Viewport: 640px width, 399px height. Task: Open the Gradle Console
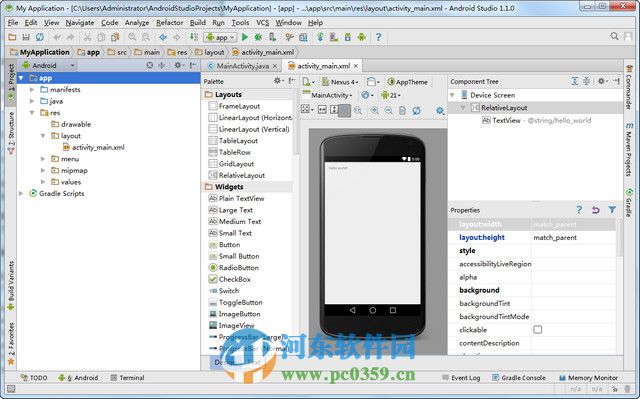click(519, 378)
